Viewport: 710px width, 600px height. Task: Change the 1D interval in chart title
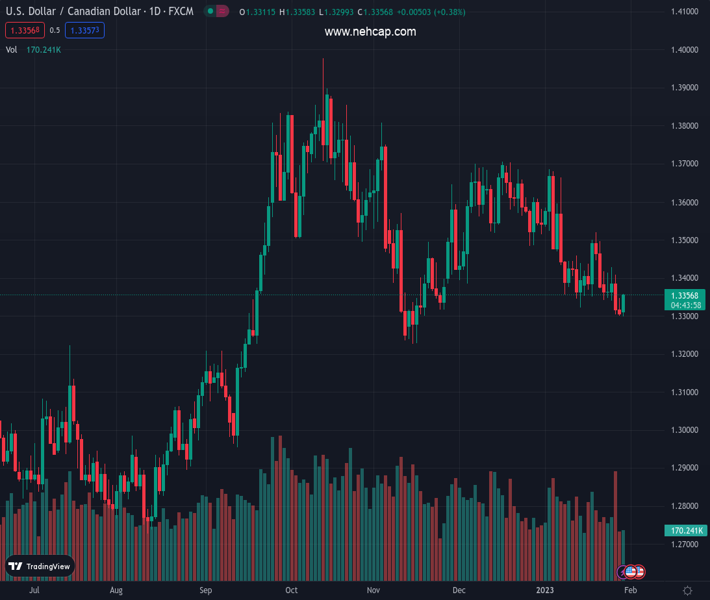(156, 11)
